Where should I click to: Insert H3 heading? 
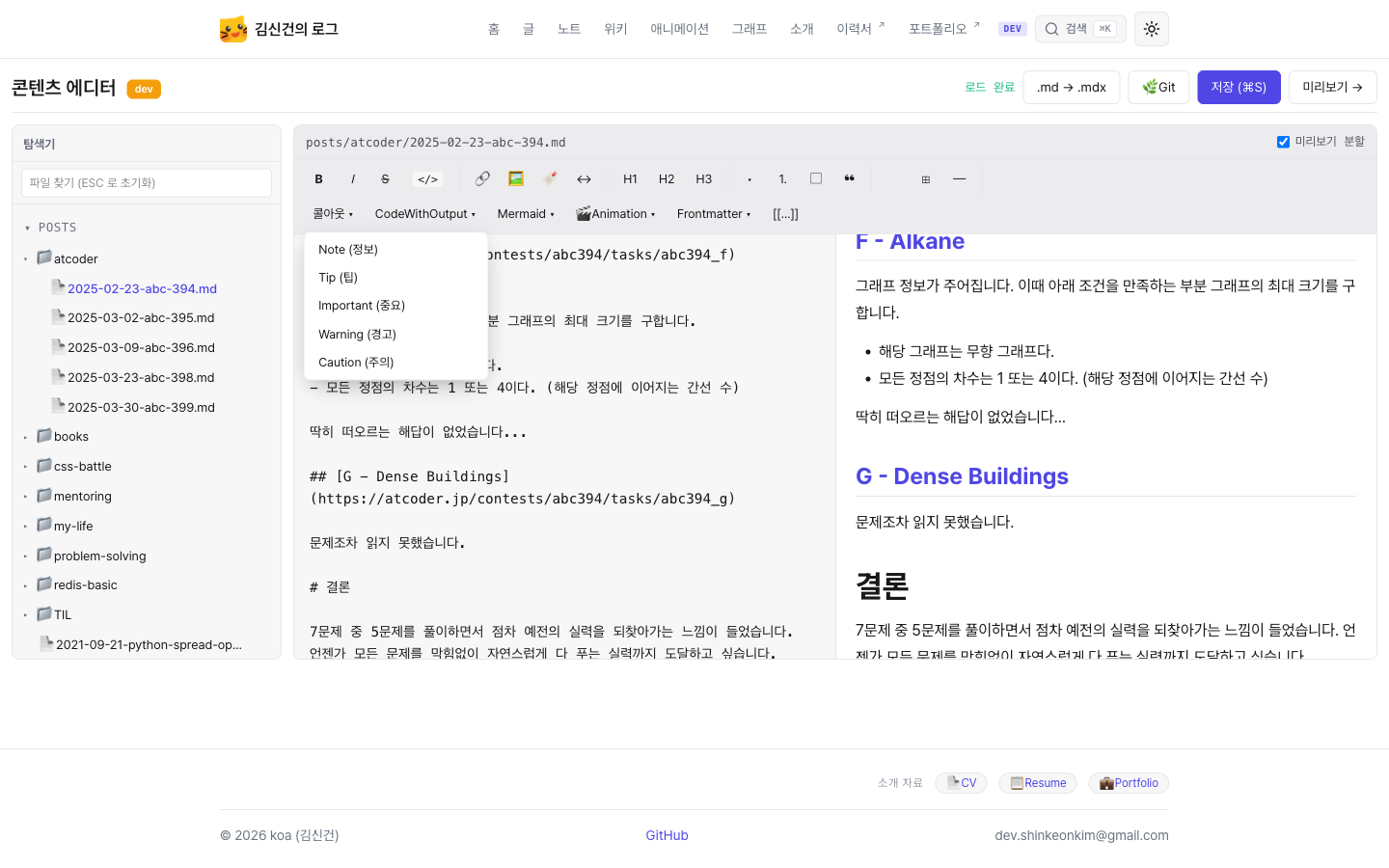pyautogui.click(x=704, y=179)
